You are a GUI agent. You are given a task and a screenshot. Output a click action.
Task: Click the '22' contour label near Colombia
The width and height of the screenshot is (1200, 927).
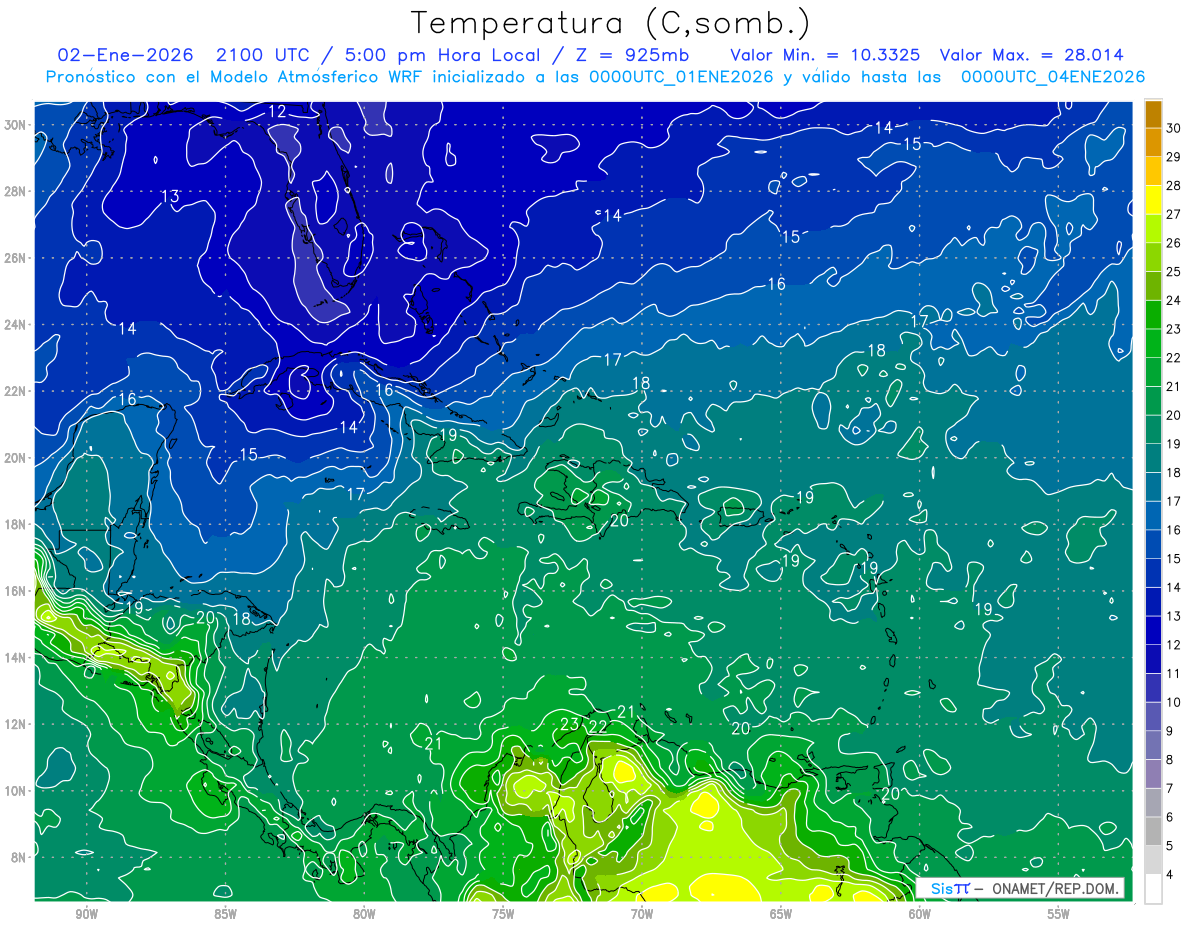(x=597, y=727)
